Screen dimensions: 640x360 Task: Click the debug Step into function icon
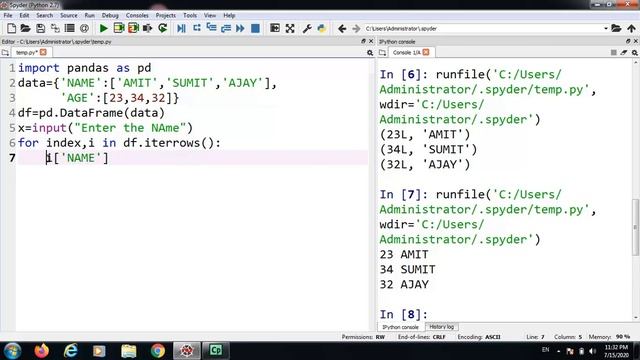point(211,28)
